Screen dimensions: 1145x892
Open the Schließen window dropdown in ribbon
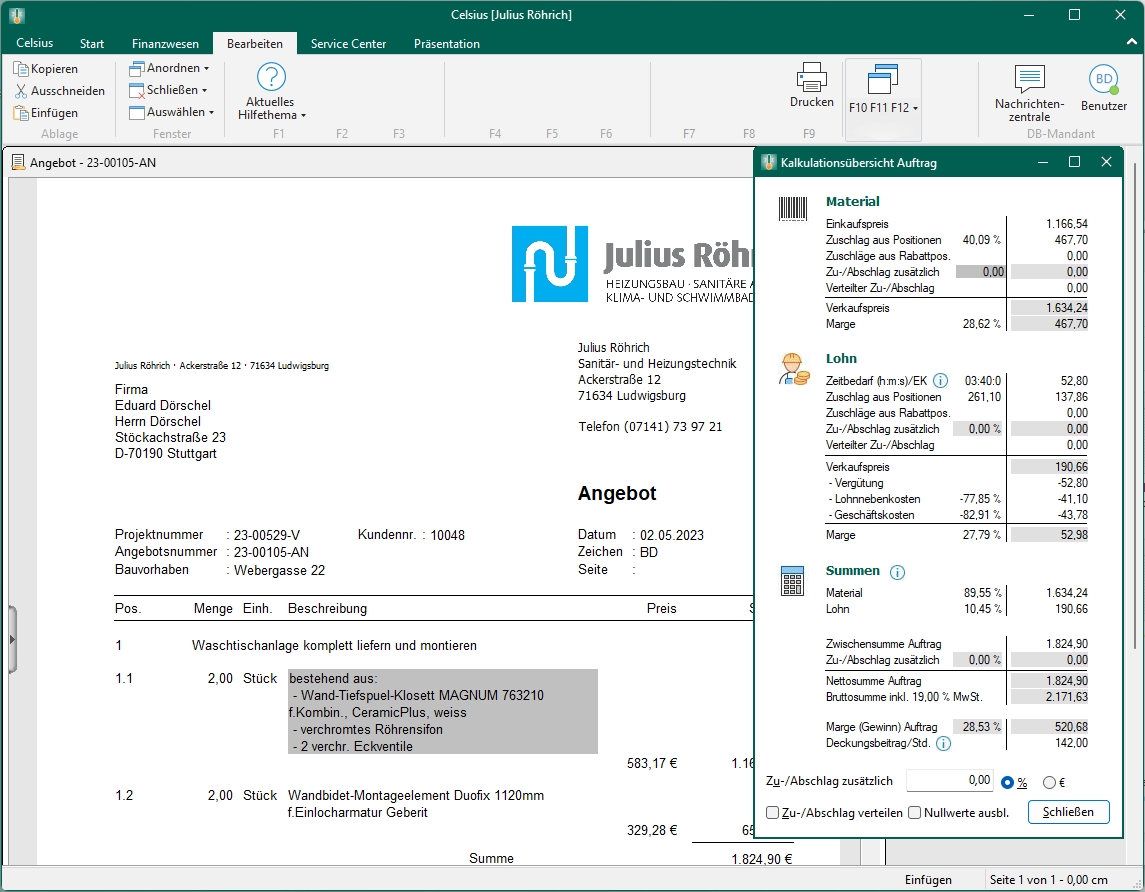coord(170,91)
